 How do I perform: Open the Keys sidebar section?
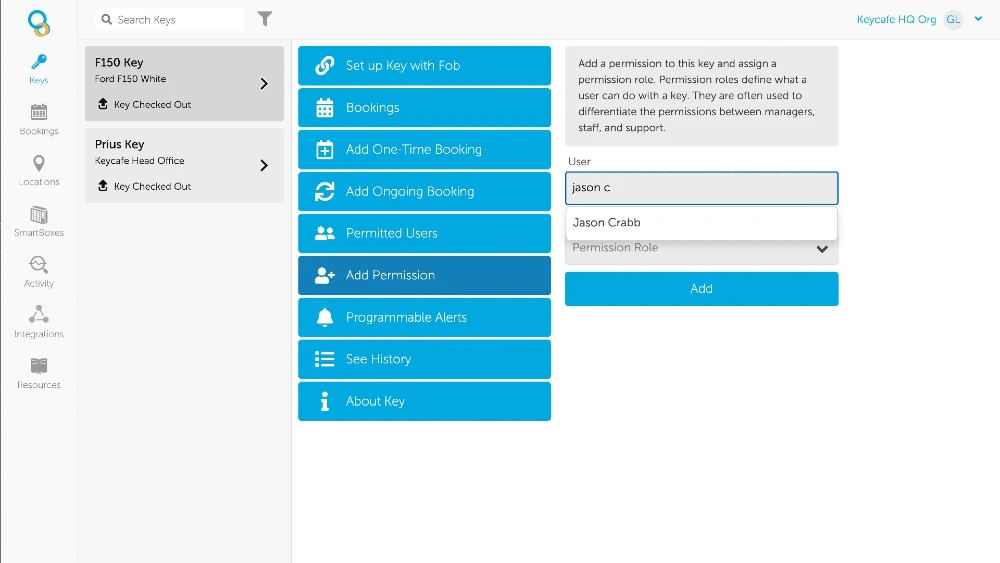[39, 69]
